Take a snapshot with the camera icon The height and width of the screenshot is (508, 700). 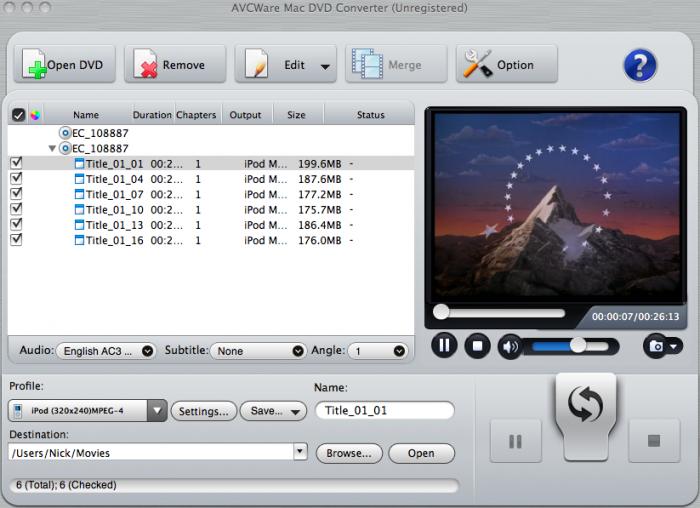click(x=655, y=346)
